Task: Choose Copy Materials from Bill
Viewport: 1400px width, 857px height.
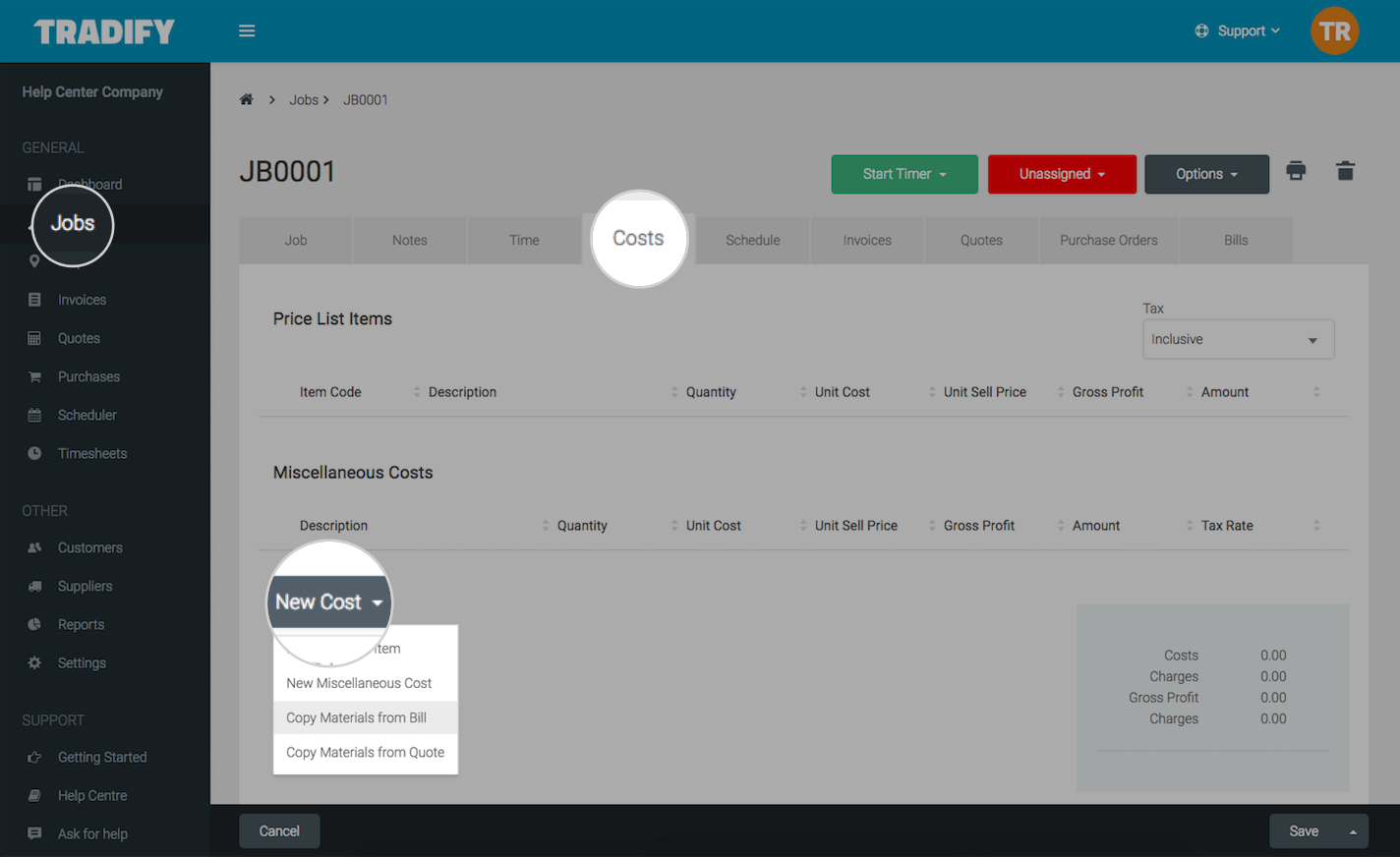Action: [x=366, y=717]
